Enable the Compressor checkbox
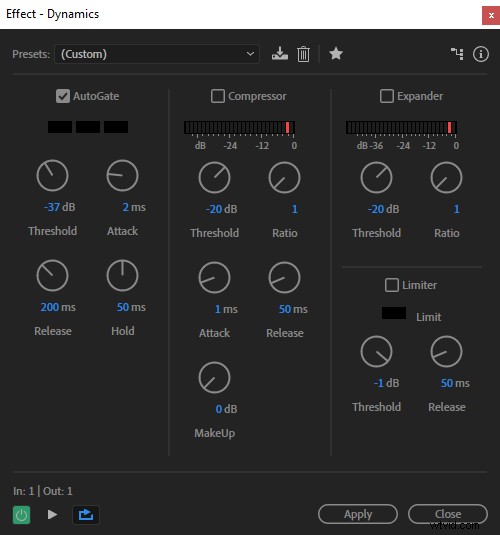Image resolution: width=500 pixels, height=535 pixels. tap(218, 96)
